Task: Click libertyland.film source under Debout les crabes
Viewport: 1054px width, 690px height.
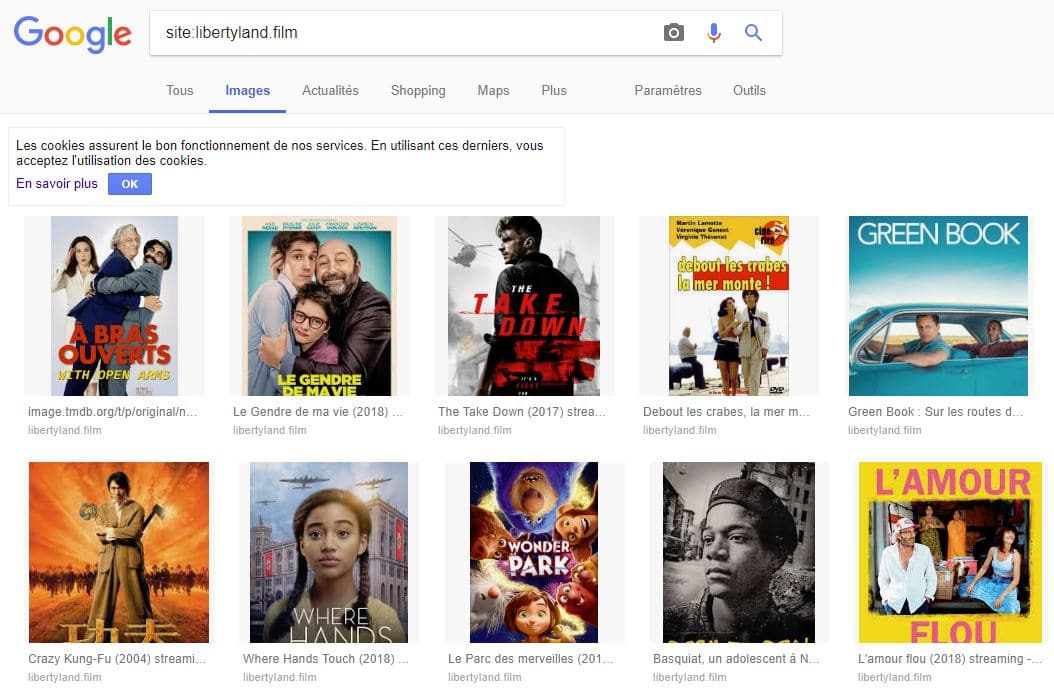Action: click(x=680, y=430)
